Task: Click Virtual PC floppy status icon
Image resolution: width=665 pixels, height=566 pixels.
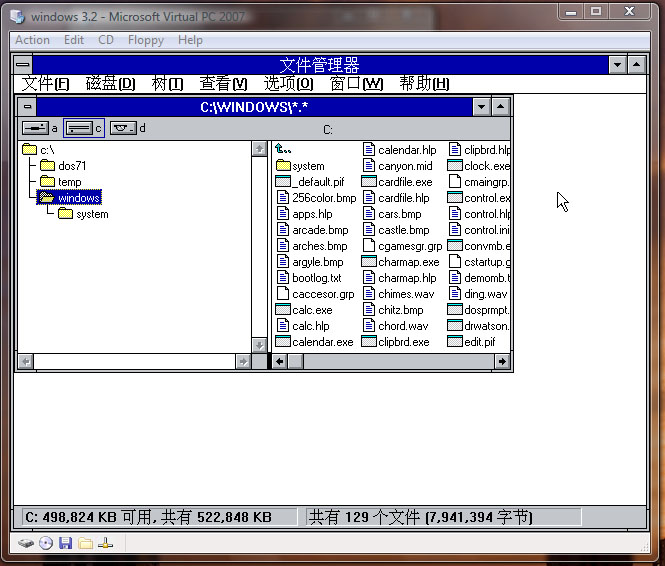Action: point(65,543)
